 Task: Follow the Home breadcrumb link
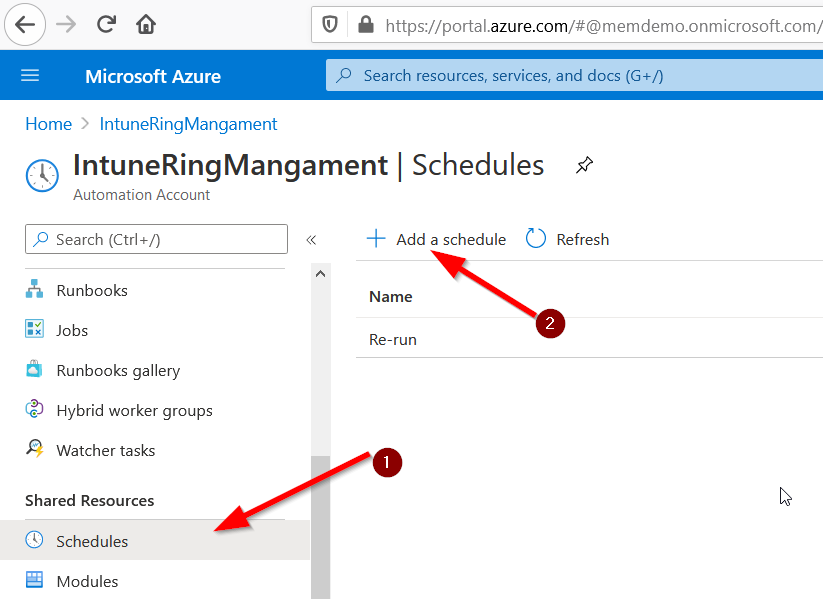[49, 124]
